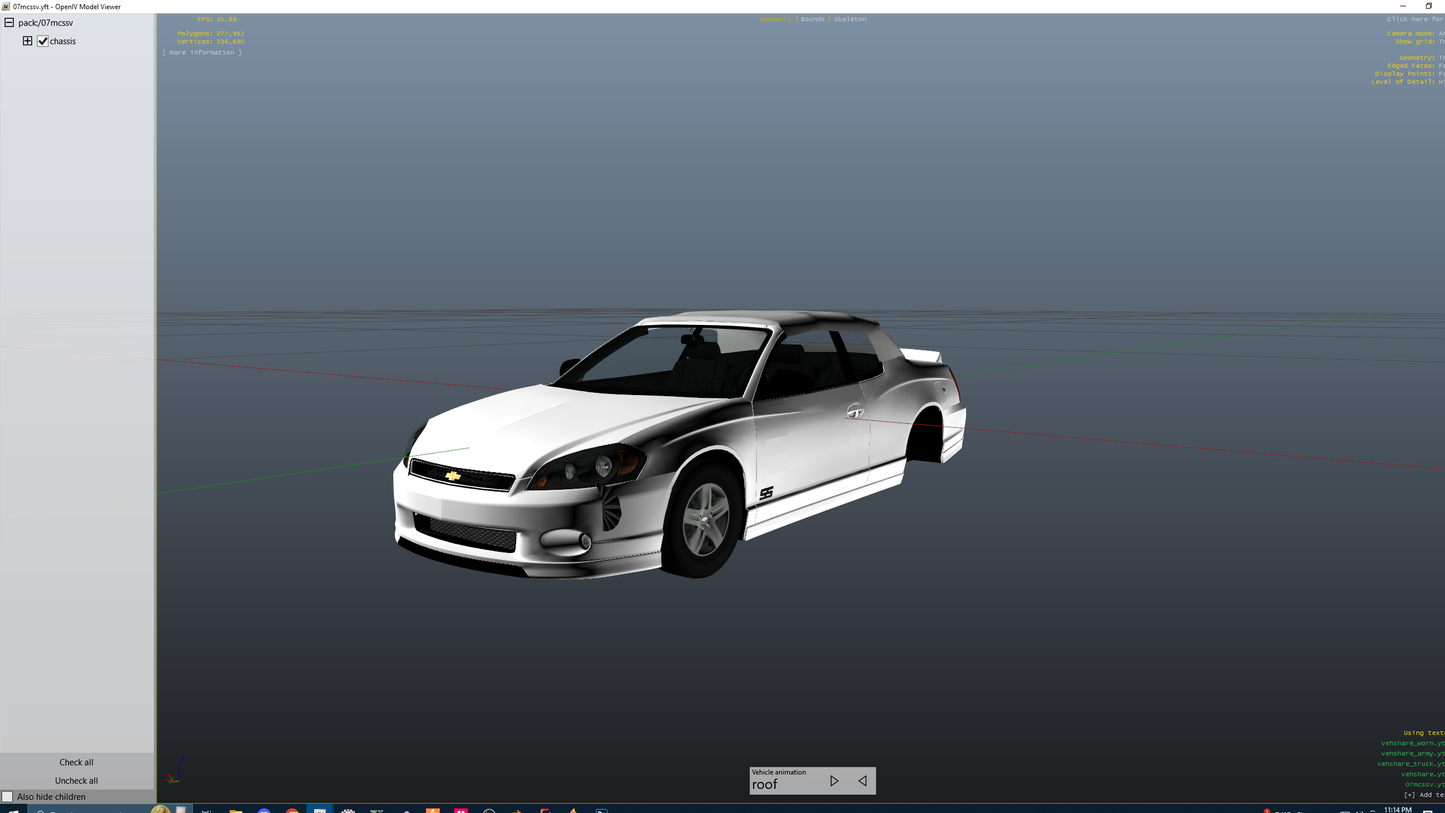Expand the chassis tree node
The width and height of the screenshot is (1445, 813).
(x=27, y=41)
